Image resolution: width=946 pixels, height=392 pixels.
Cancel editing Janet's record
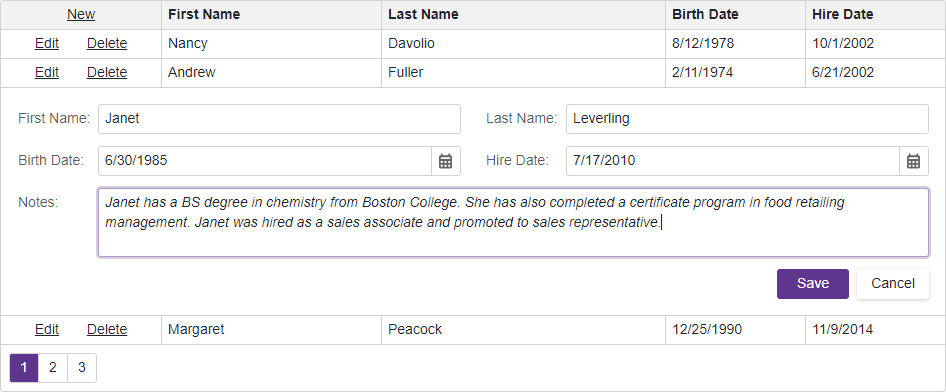coord(892,283)
